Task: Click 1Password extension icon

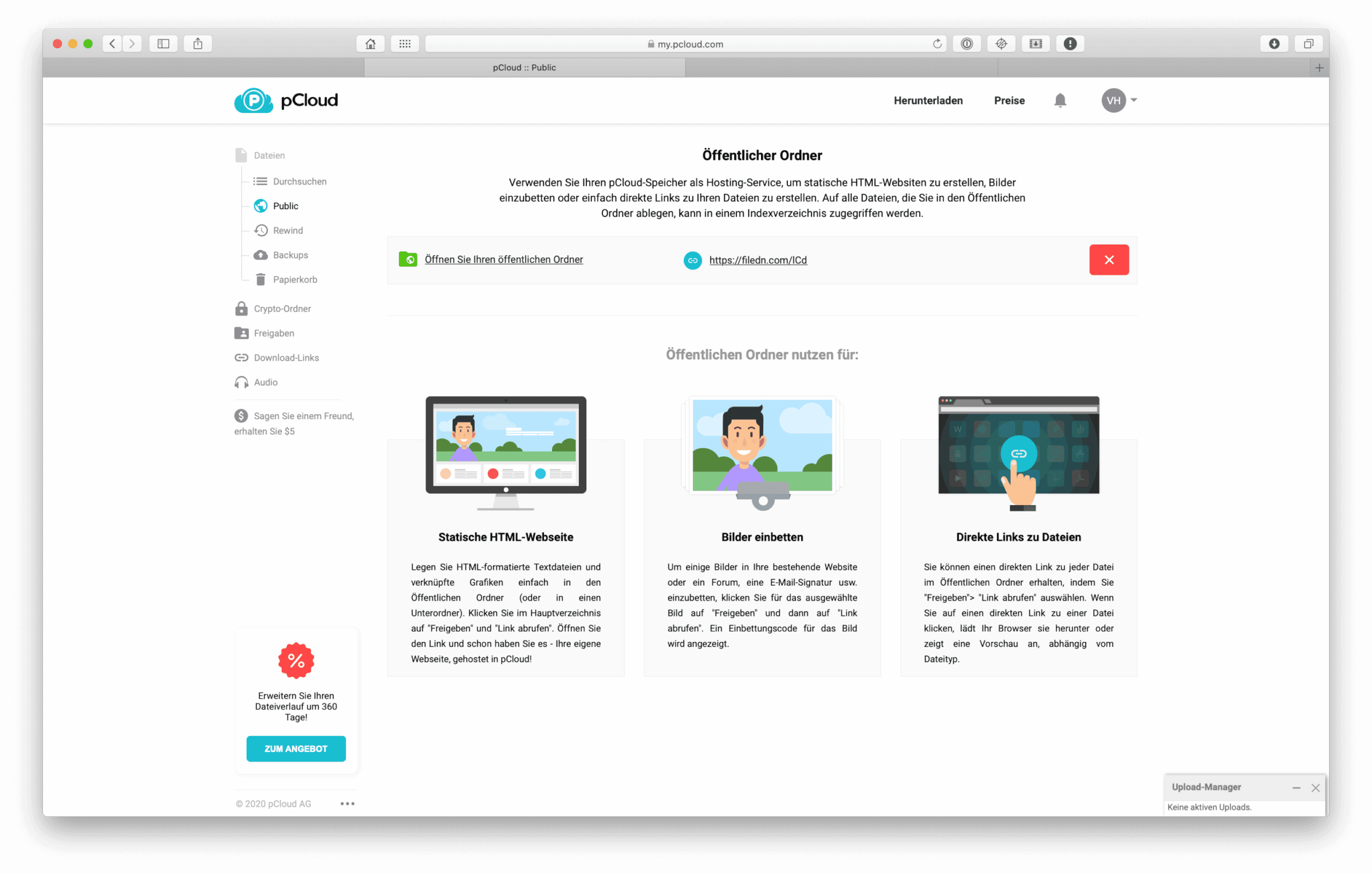Action: [x=967, y=43]
